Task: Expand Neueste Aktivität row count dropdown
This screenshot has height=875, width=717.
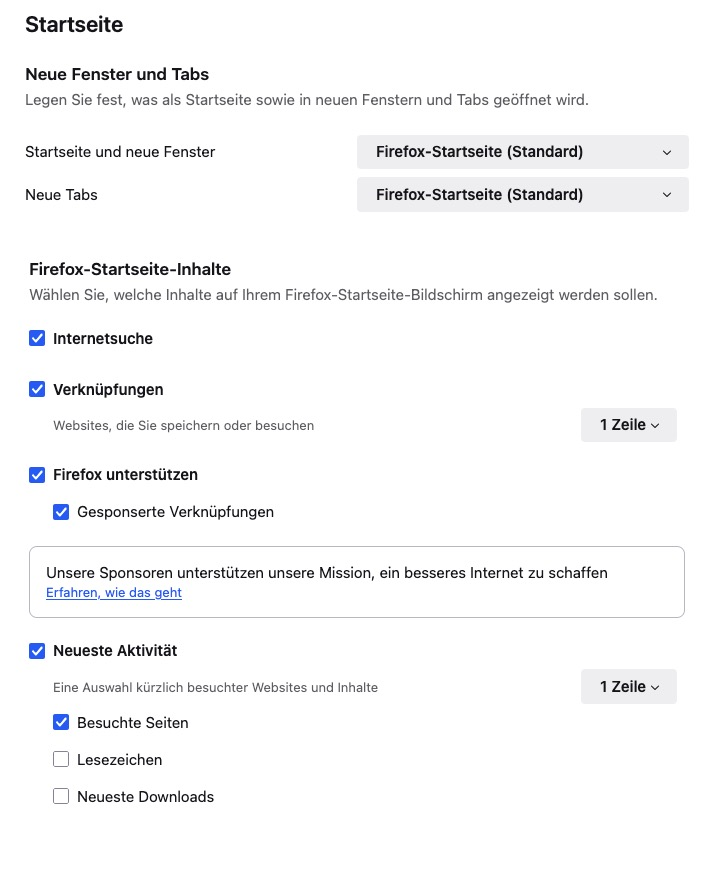Action: click(x=628, y=687)
